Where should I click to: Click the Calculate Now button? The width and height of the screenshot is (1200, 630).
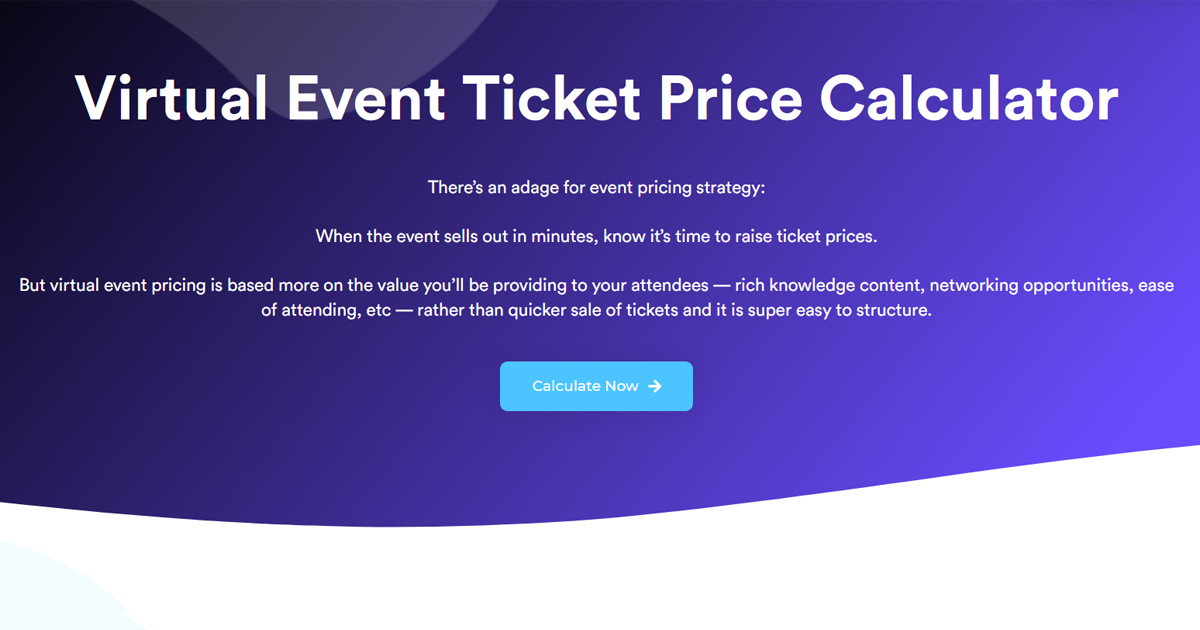[596, 386]
